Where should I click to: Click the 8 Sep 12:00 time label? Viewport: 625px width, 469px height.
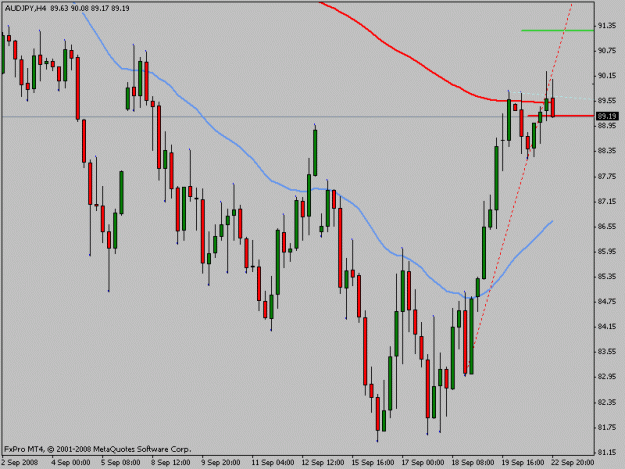tap(171, 463)
